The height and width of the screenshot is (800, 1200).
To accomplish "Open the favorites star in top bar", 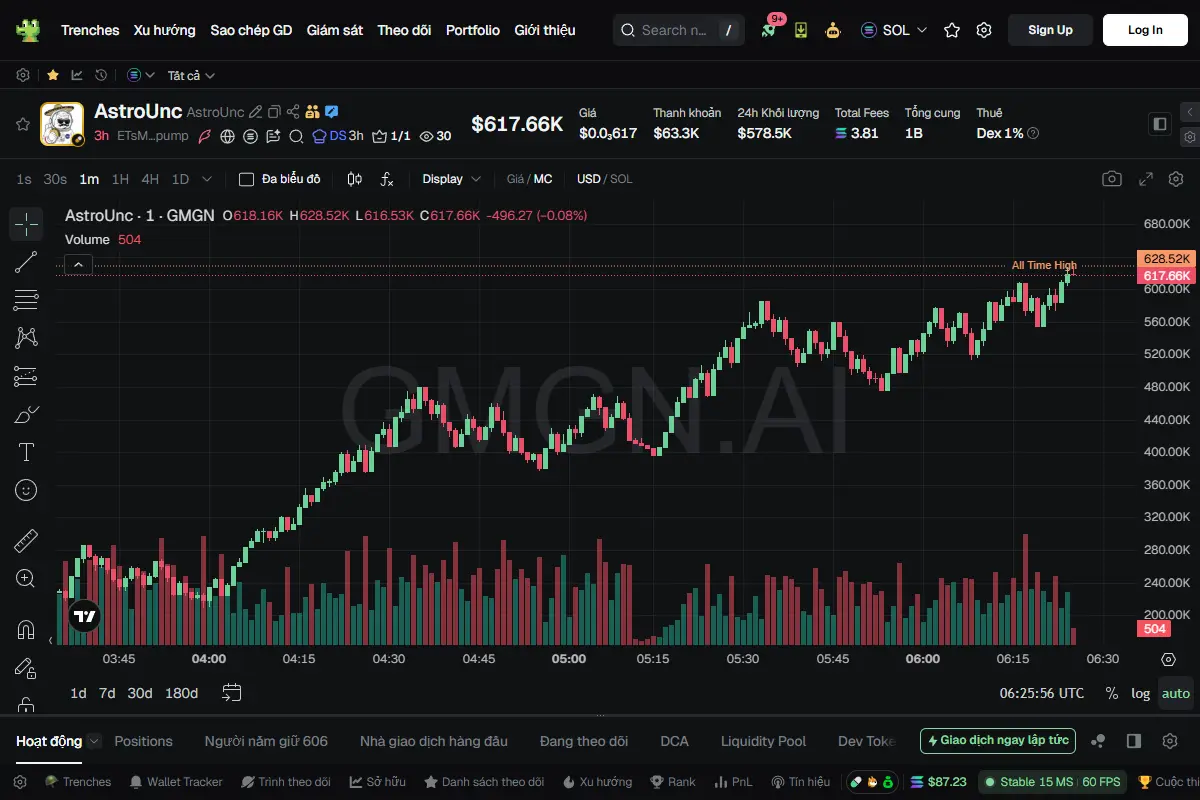I will pyautogui.click(x=952, y=30).
